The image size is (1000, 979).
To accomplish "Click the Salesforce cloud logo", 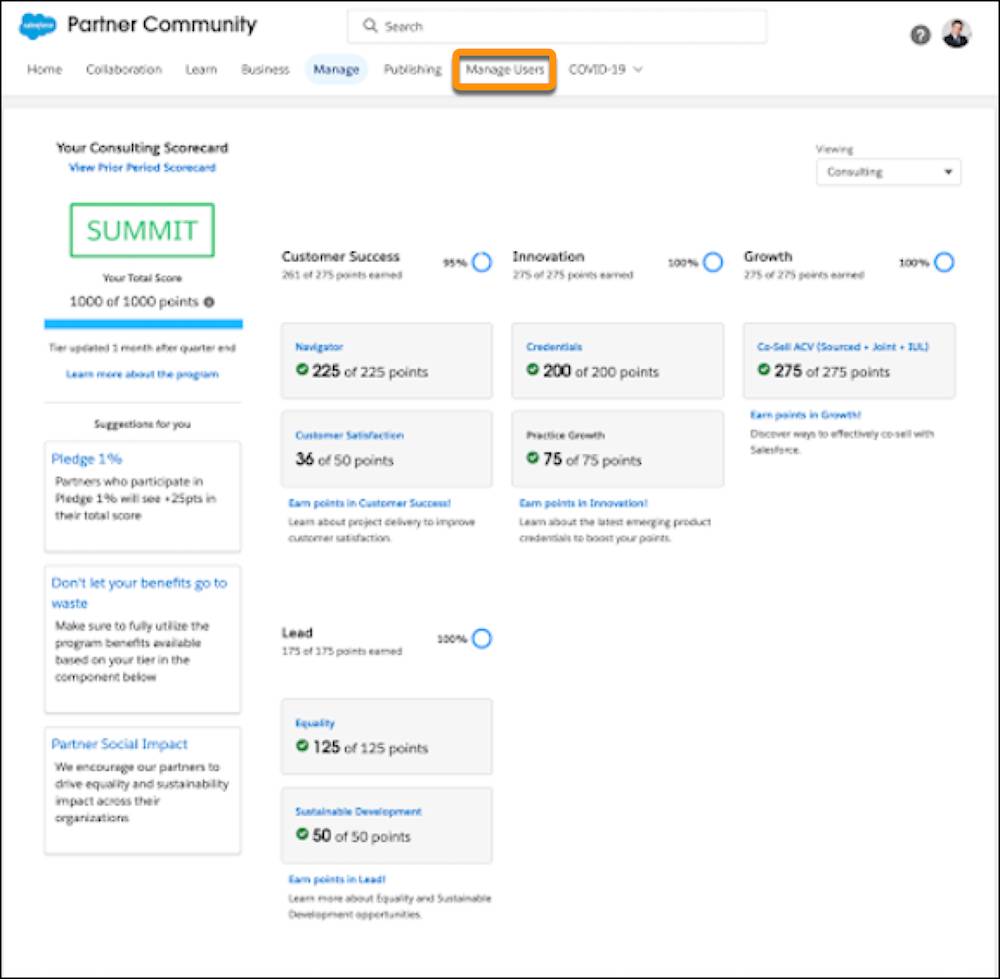I will [38, 26].
